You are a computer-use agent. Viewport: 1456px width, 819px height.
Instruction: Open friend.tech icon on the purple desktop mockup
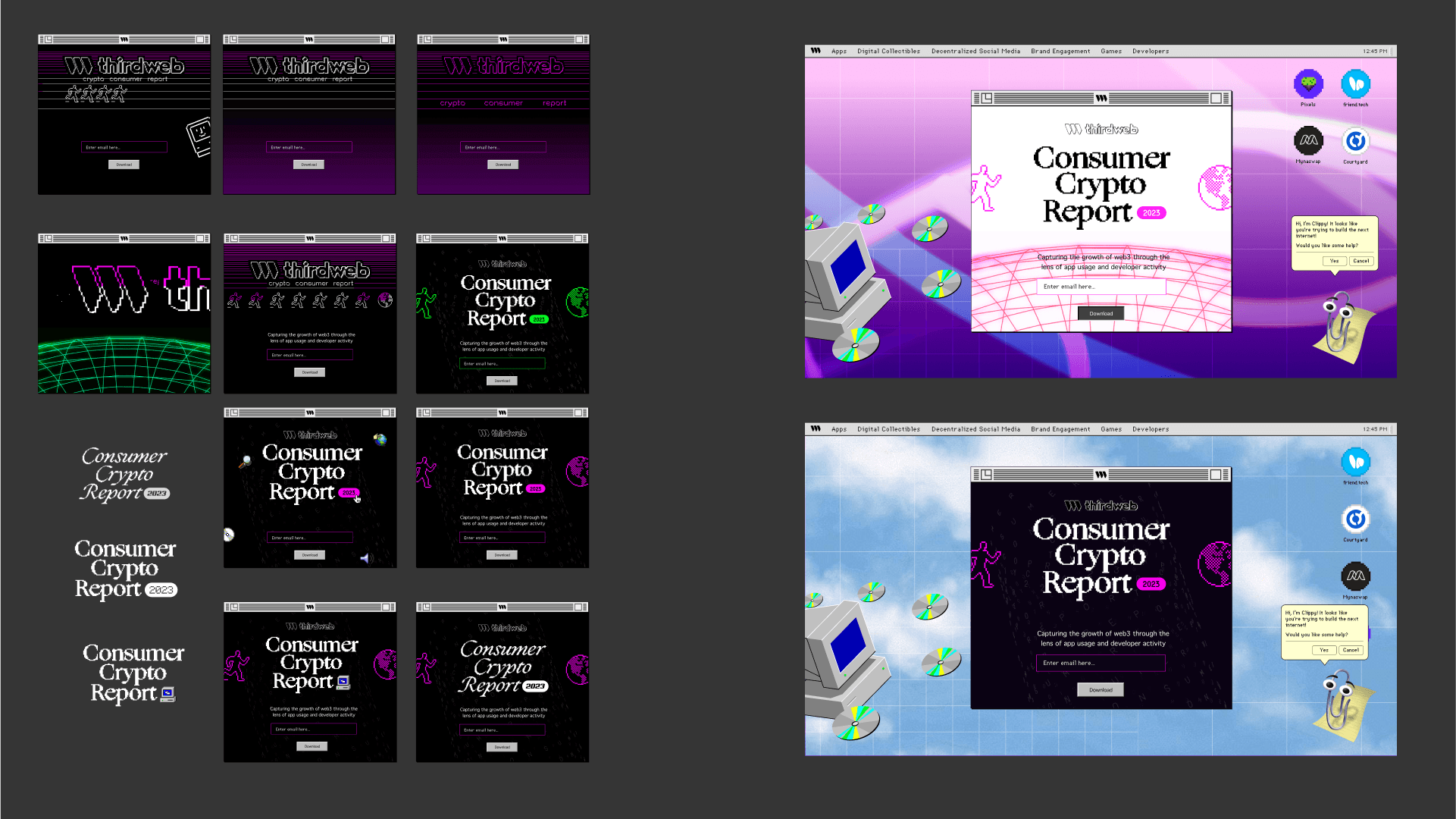coord(1355,84)
